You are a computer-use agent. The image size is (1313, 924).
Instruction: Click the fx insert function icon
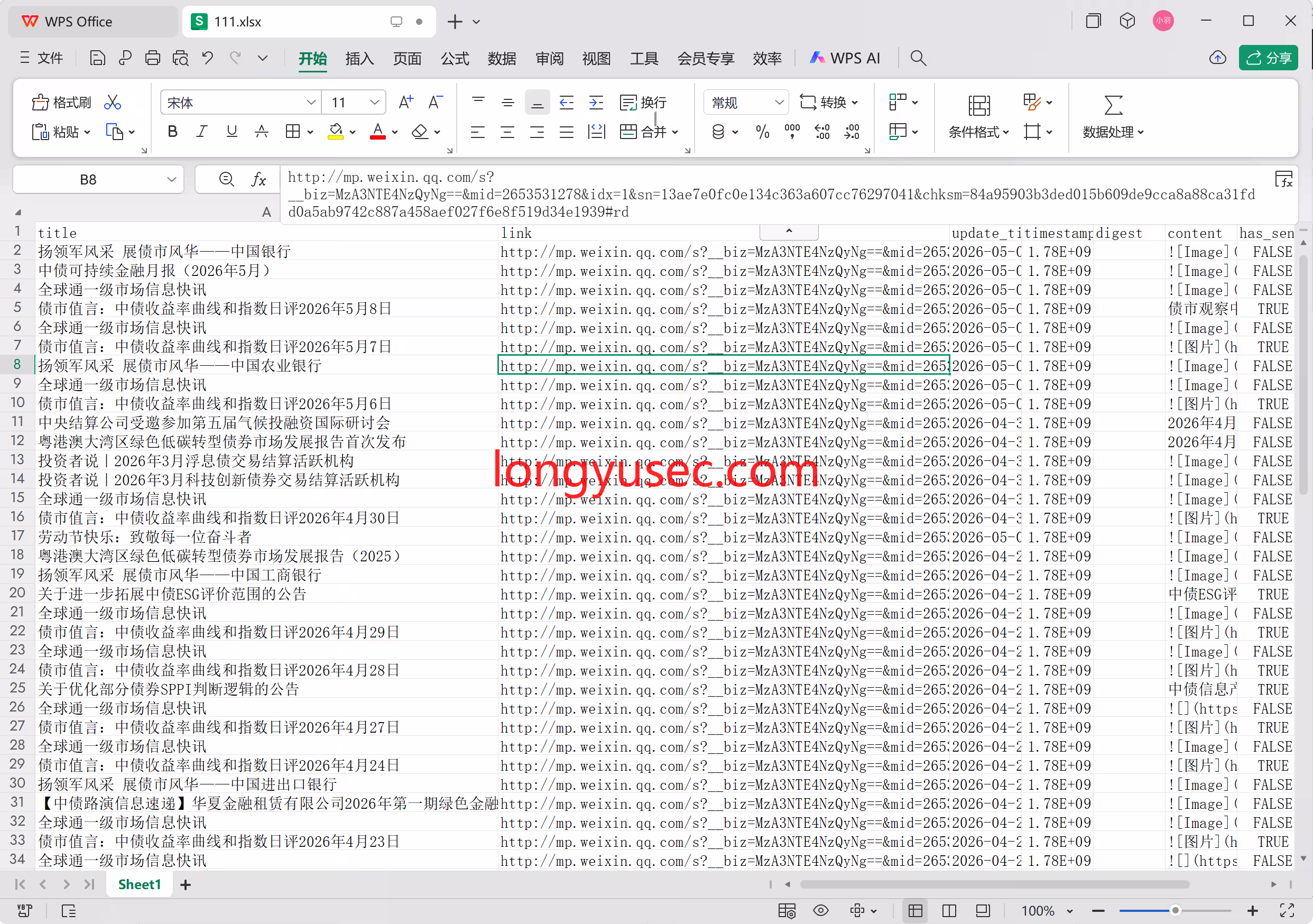click(x=259, y=180)
